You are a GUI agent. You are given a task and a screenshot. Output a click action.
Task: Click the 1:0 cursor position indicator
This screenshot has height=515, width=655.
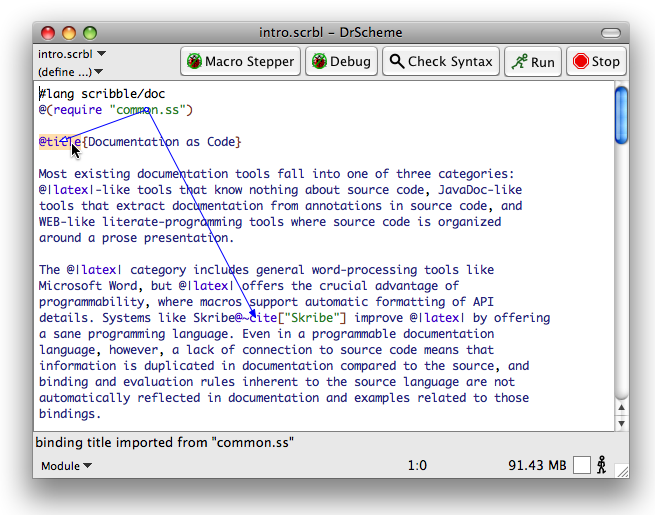click(x=417, y=466)
